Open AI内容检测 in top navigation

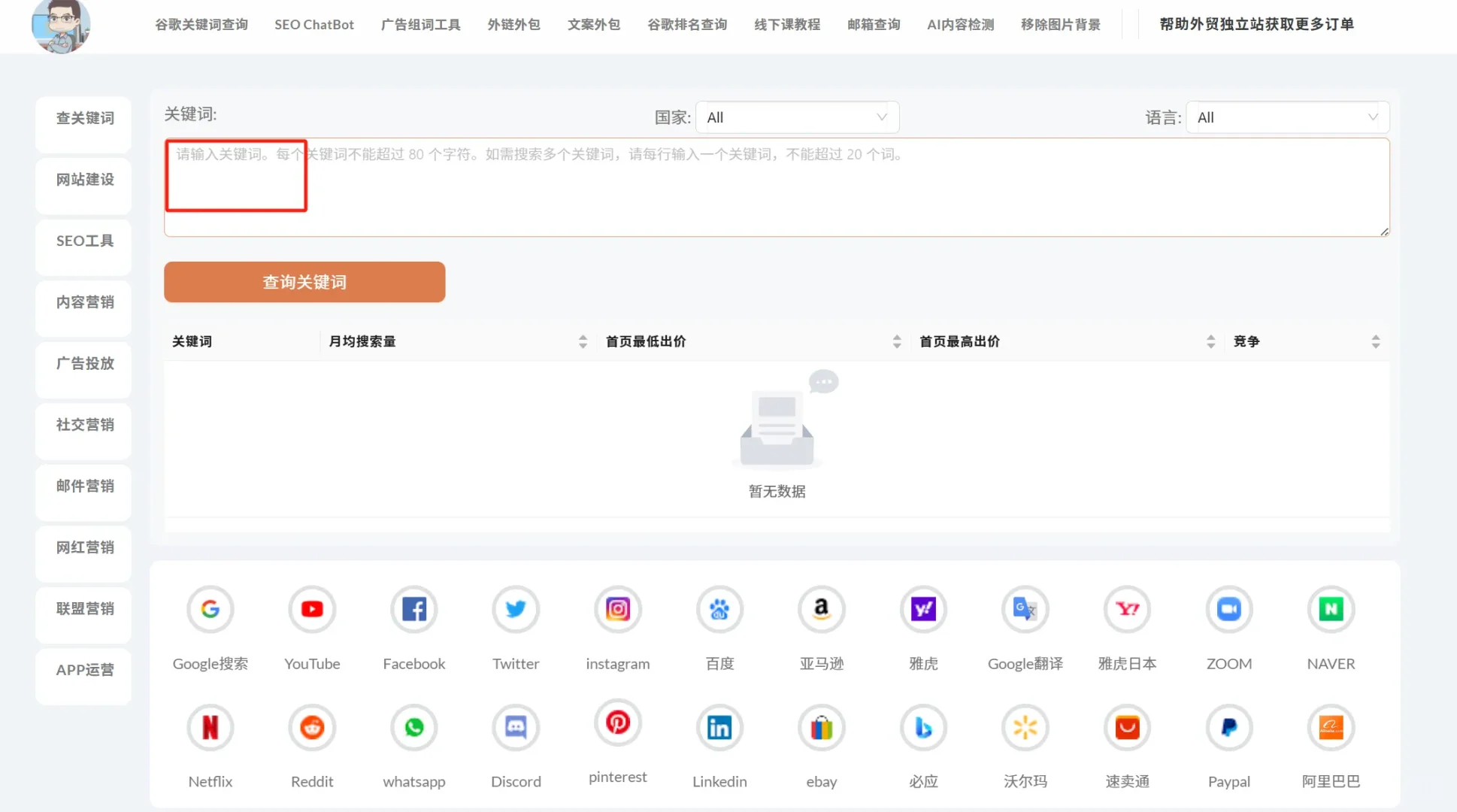click(x=961, y=25)
